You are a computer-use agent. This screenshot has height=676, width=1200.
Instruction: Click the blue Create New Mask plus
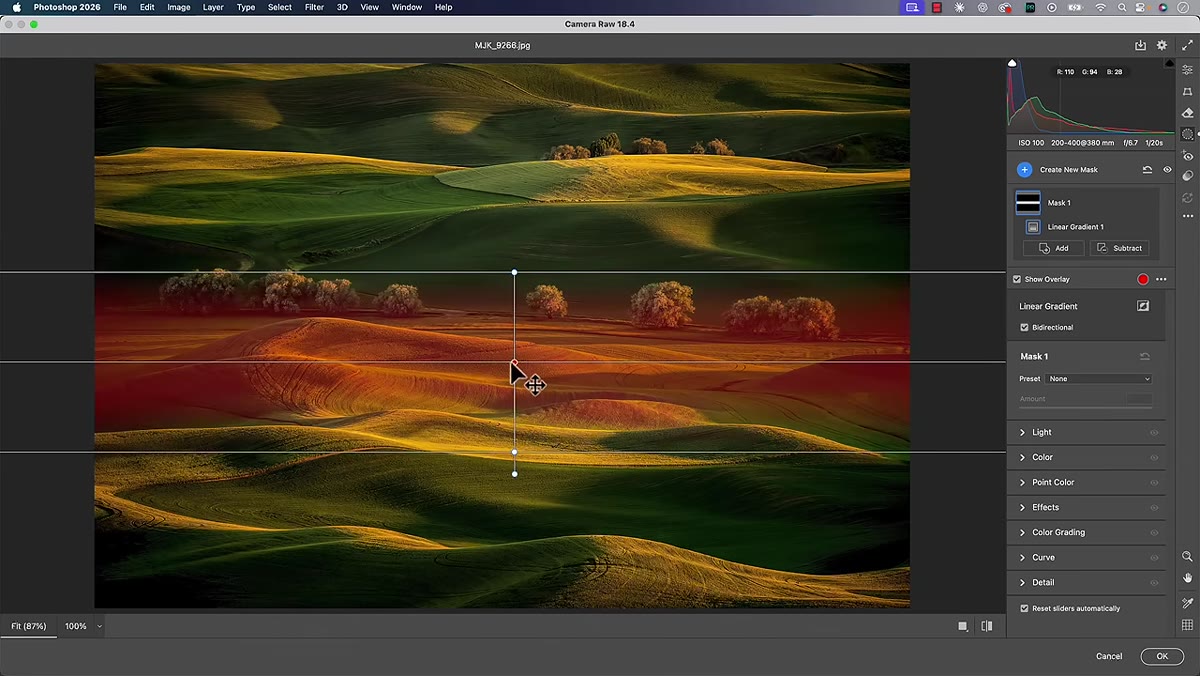point(1024,170)
